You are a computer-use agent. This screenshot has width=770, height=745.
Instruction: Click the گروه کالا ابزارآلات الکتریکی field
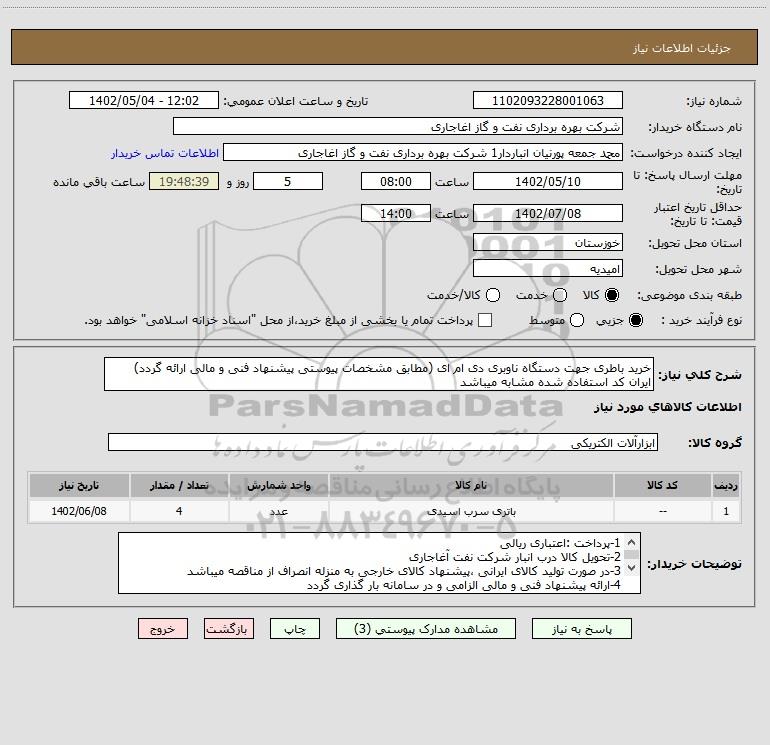pos(383,442)
